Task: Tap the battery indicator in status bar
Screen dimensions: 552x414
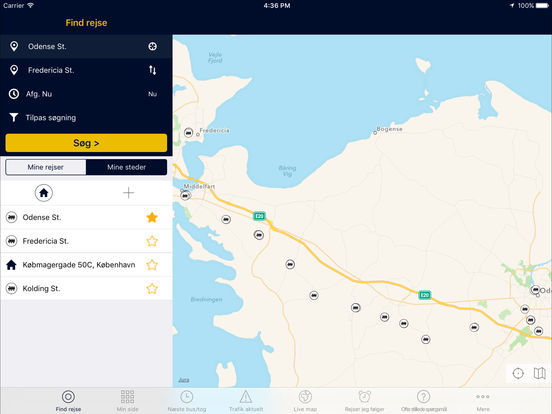Action: tap(542, 6)
